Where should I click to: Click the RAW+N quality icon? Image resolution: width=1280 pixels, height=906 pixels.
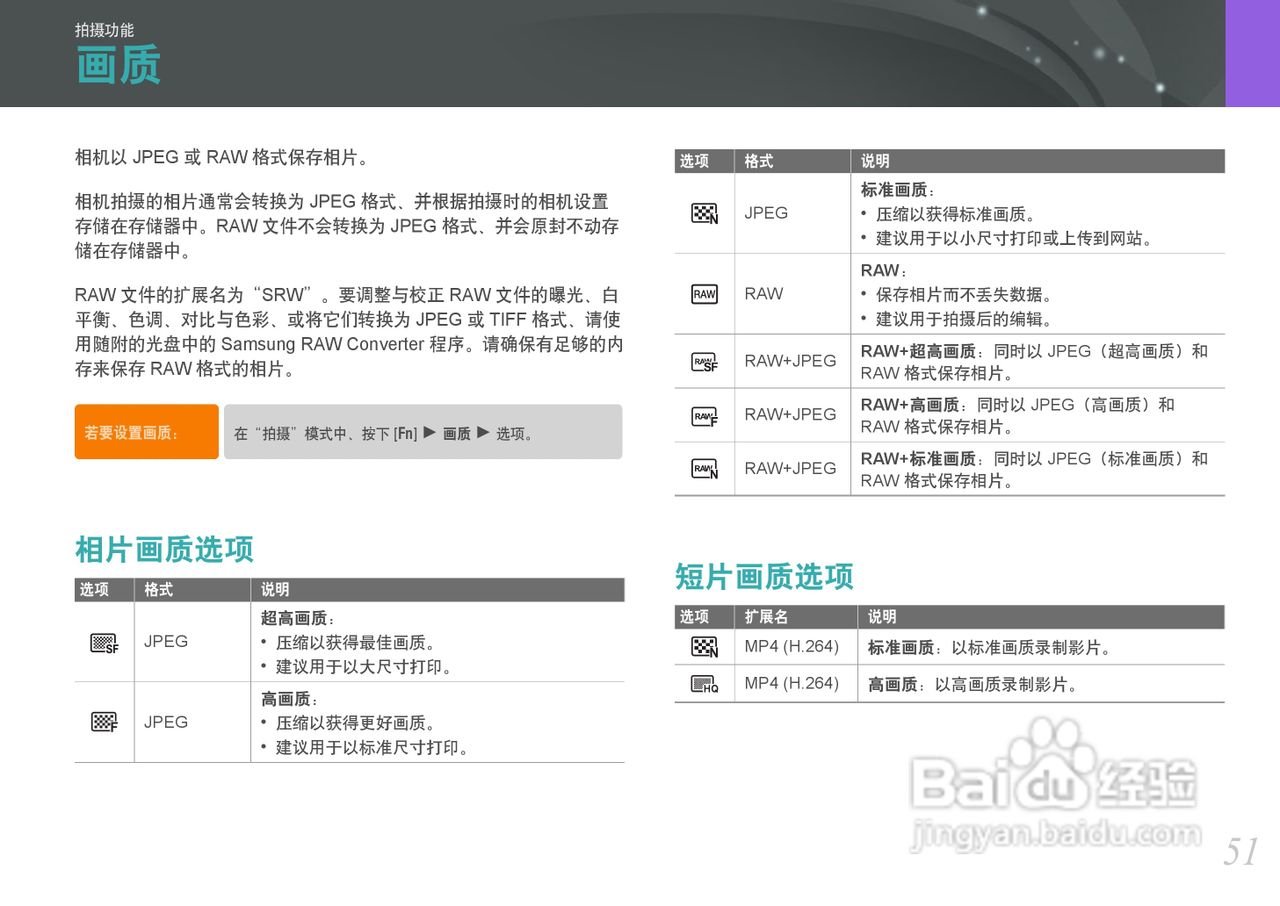point(704,469)
